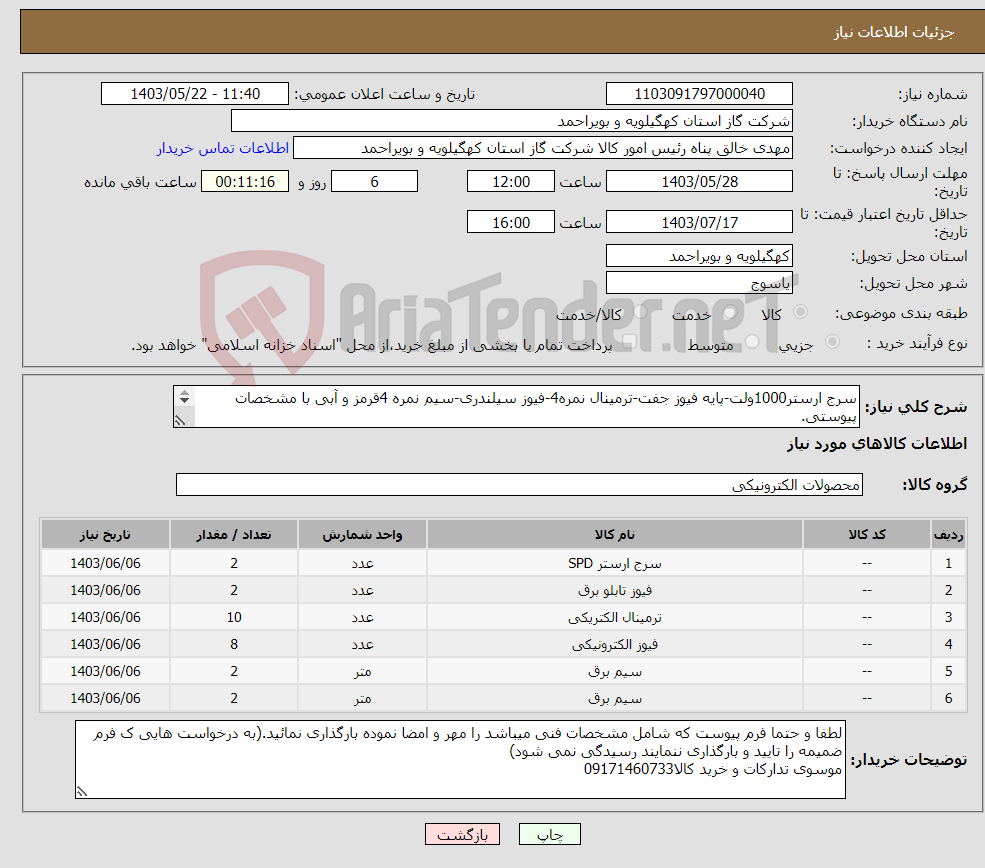985x868 pixels.
Task: Click remaining time field 00:11:16
Action: 245,182
